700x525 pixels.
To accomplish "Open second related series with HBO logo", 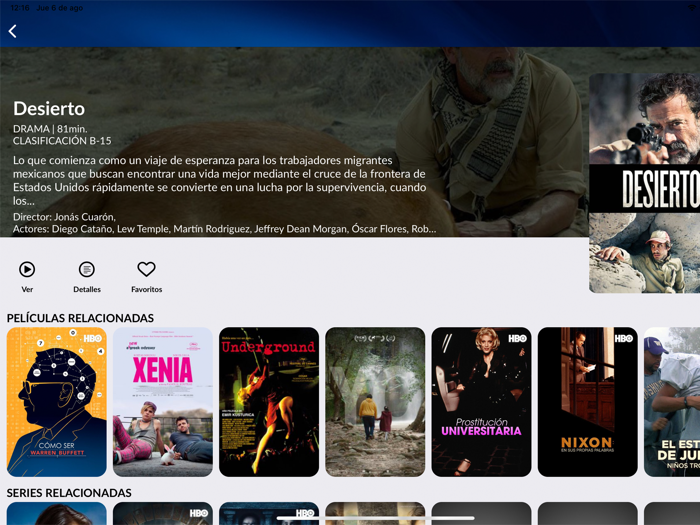I will click(x=163, y=513).
